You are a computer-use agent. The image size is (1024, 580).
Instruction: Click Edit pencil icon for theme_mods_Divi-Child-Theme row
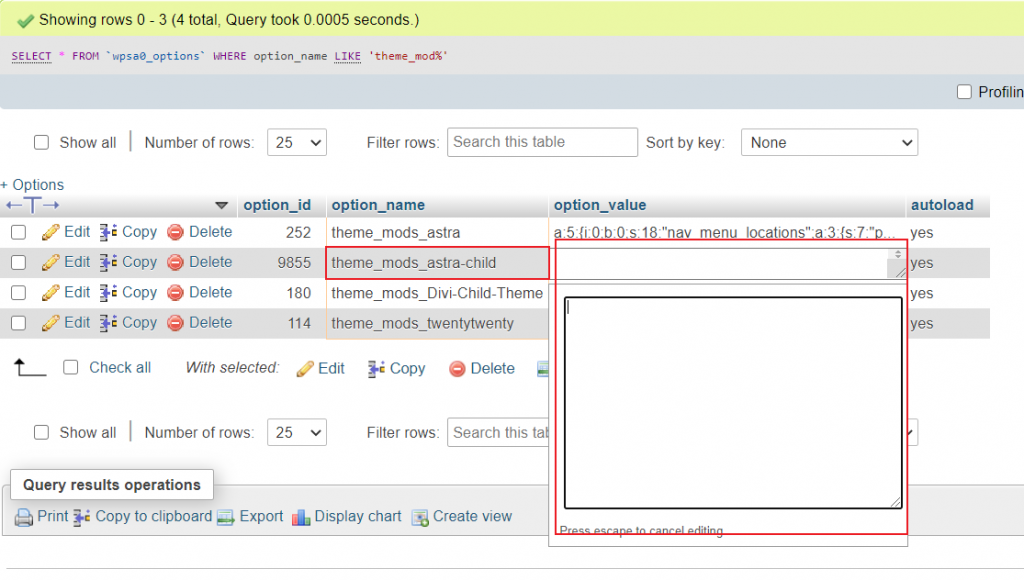pyautogui.click(x=50, y=293)
